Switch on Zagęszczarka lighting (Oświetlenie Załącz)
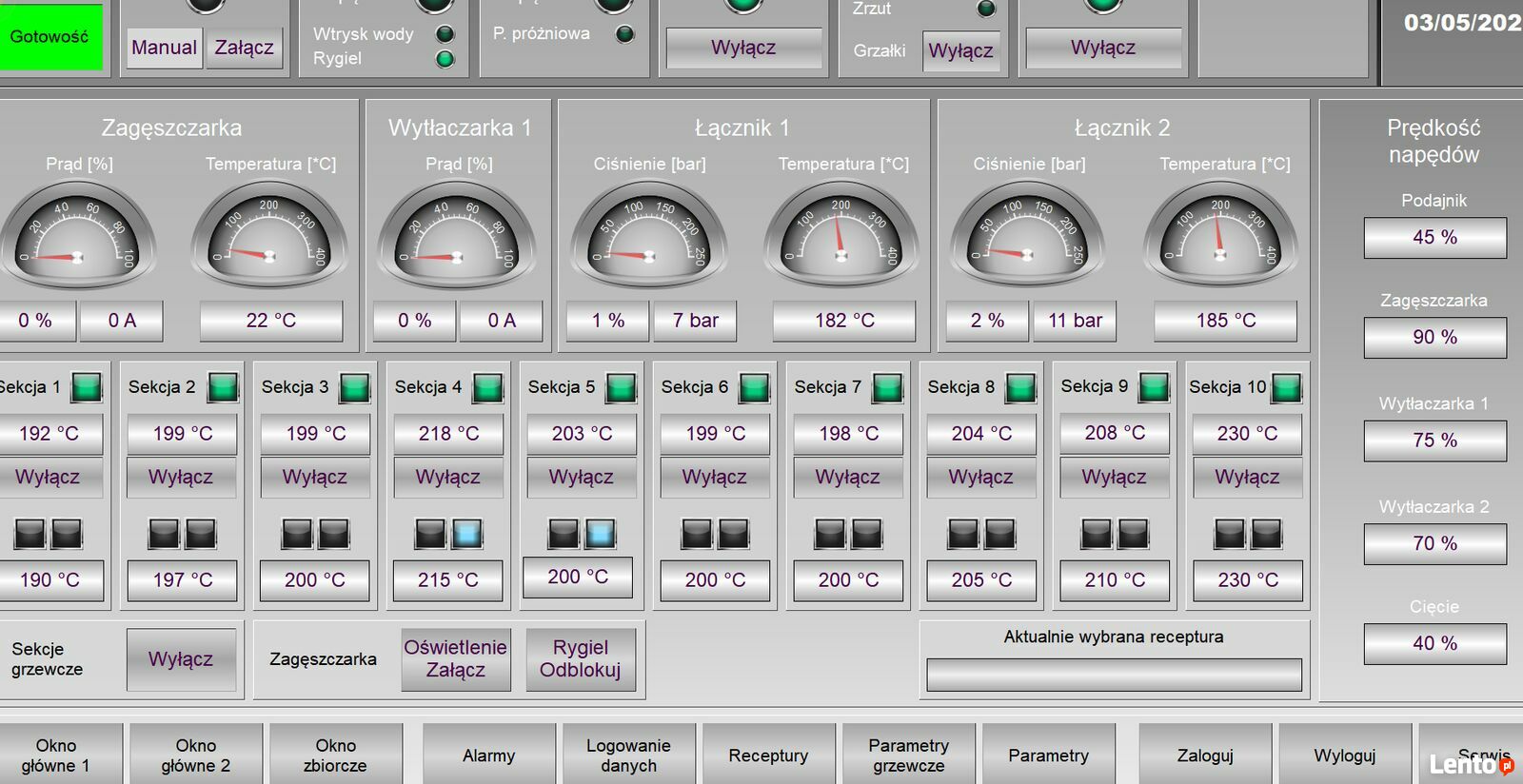The height and width of the screenshot is (784, 1523). click(x=456, y=658)
